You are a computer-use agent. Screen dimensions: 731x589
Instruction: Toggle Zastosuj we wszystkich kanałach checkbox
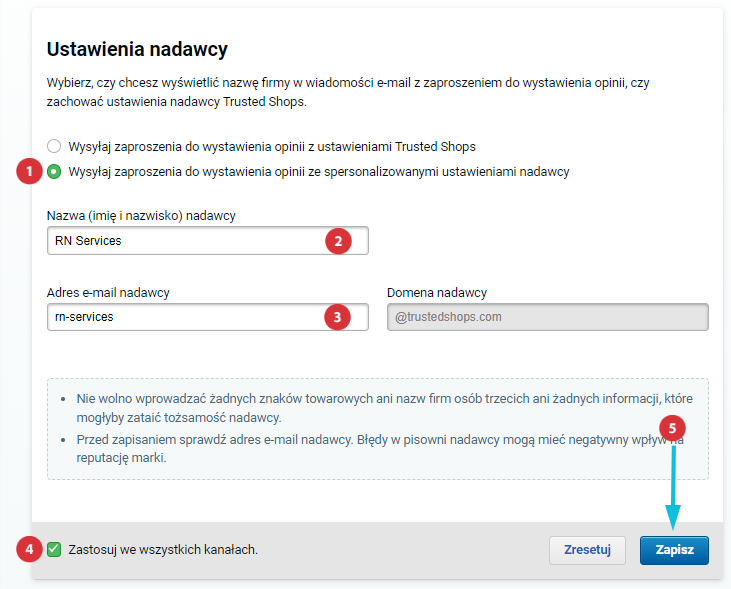click(x=54, y=549)
